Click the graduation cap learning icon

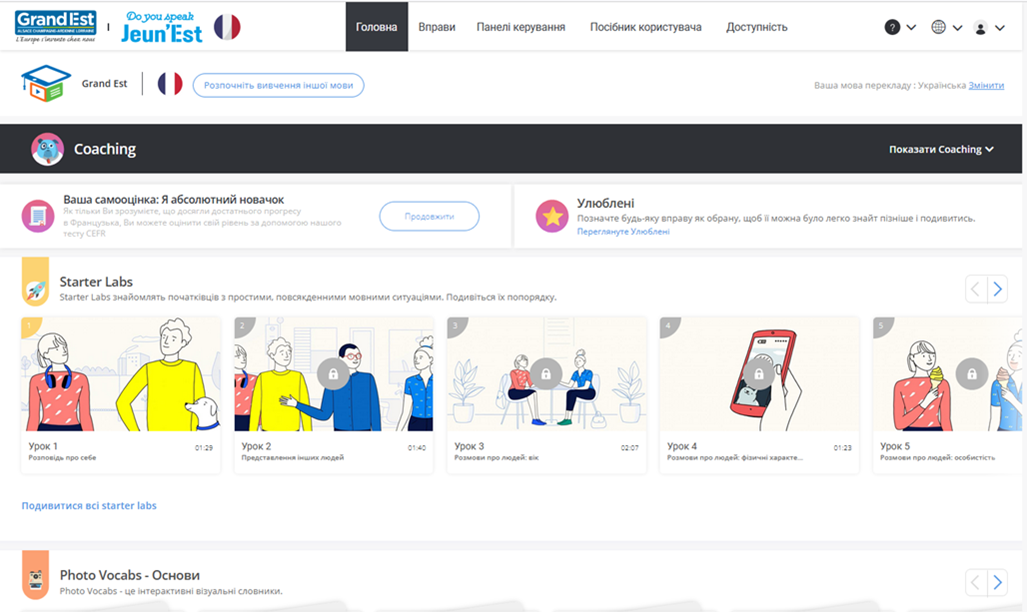coord(46,84)
